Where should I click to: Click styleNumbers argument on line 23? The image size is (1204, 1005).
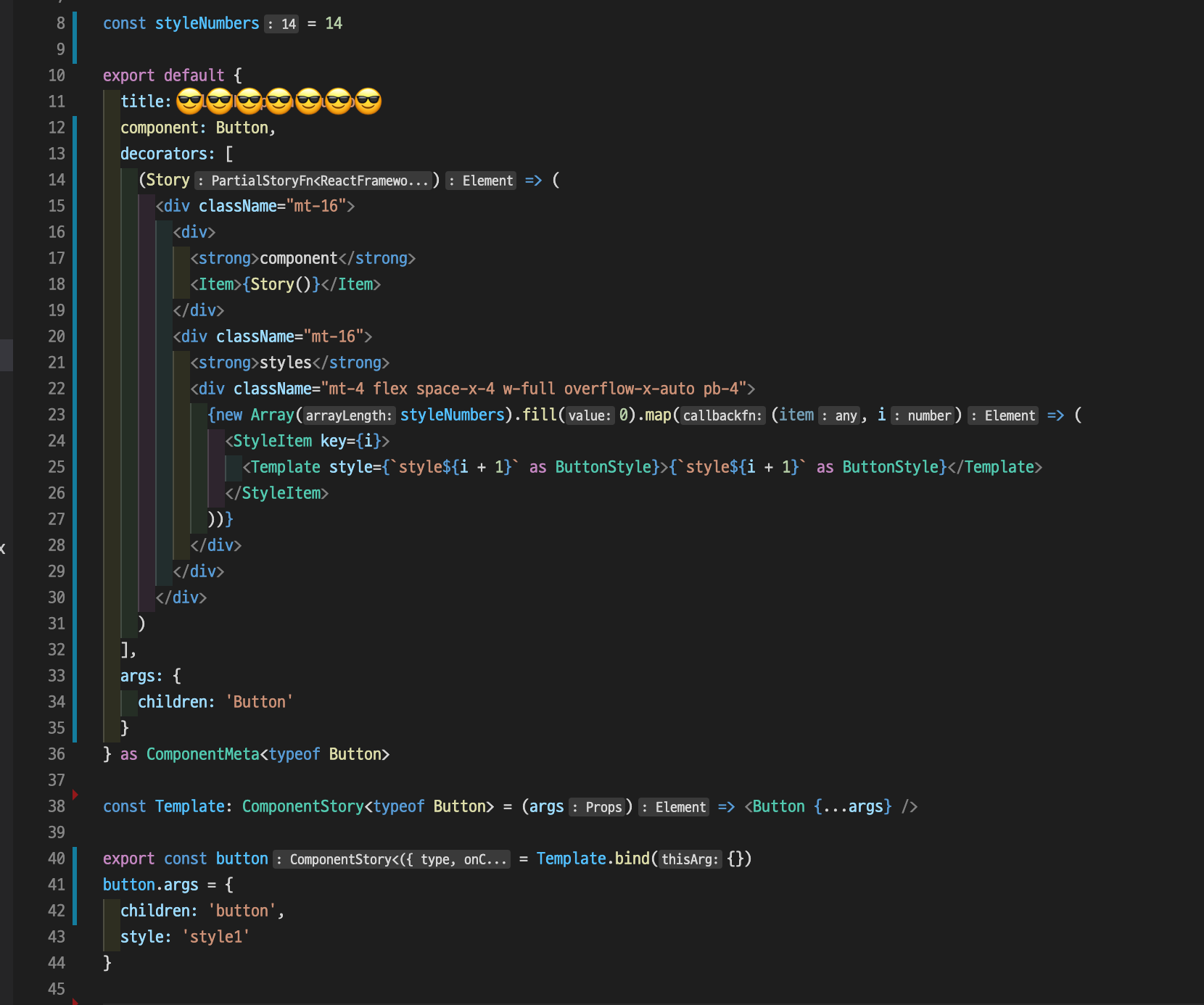point(452,415)
